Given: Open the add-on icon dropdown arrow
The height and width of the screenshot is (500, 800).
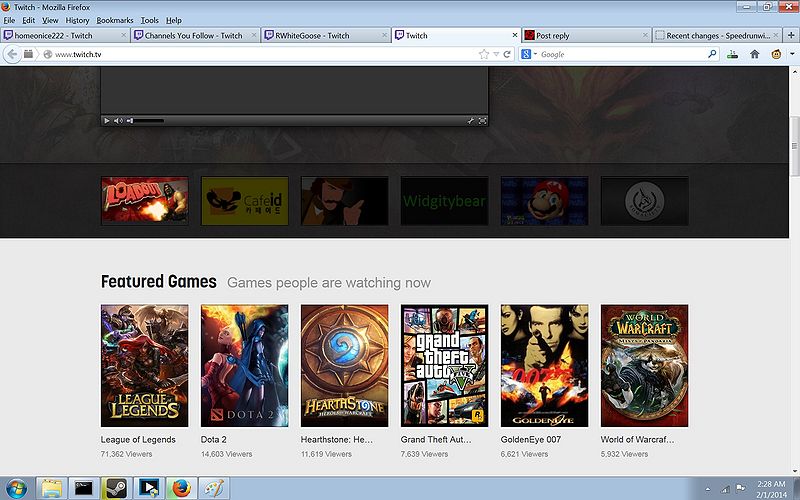Looking at the screenshot, I should (792, 54).
